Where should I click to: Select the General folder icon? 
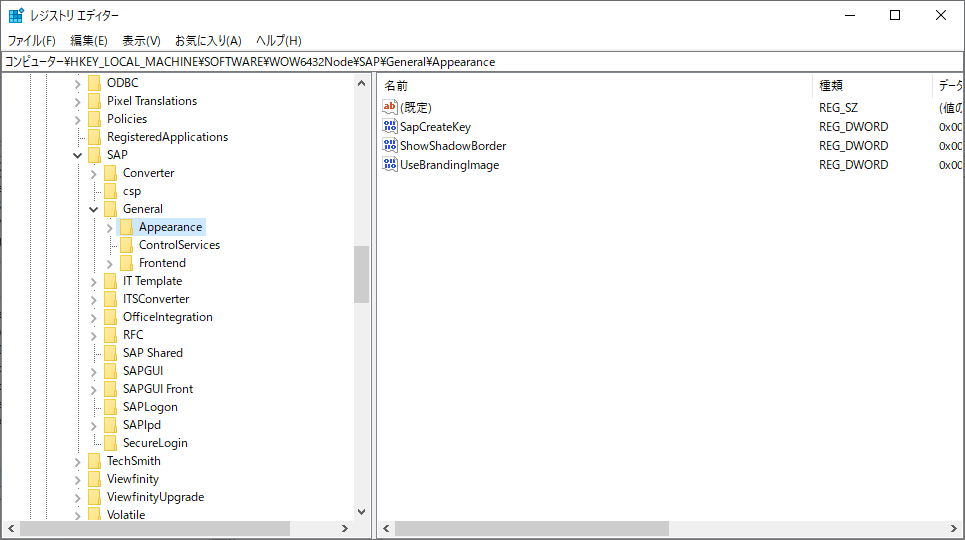coord(110,209)
